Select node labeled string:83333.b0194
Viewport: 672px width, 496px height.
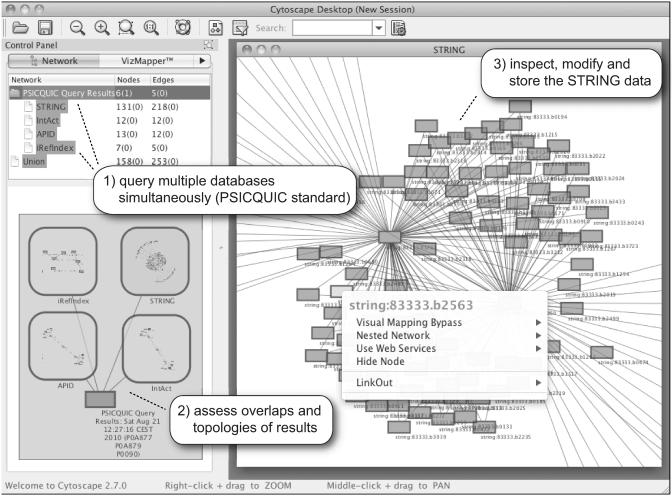[520, 106]
